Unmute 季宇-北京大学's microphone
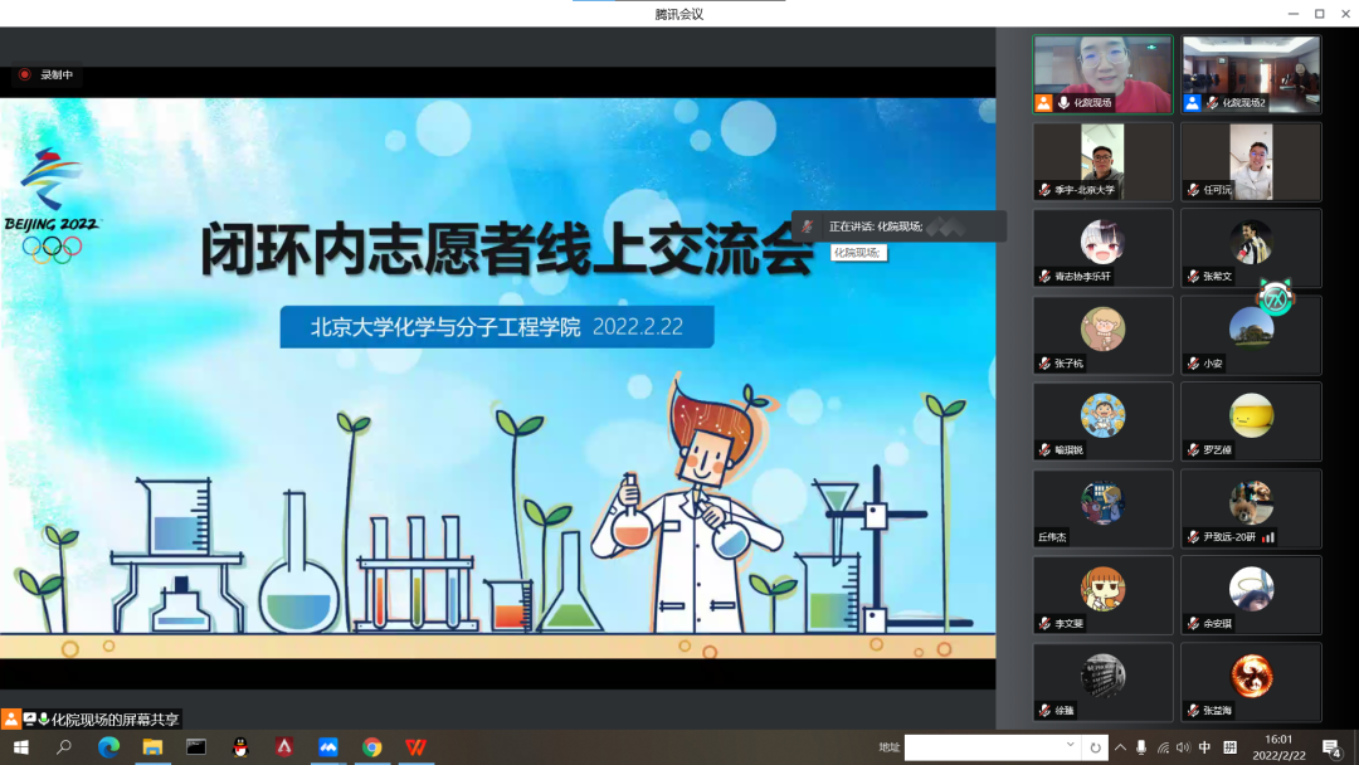Viewport: 1360px width, 766px height. [1043, 189]
